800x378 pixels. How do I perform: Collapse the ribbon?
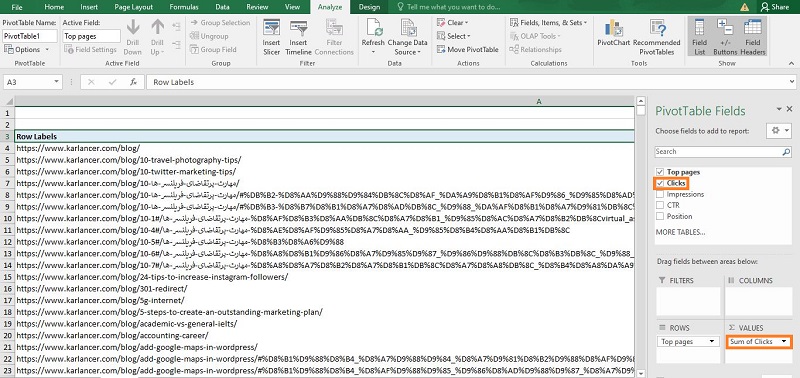[791, 63]
